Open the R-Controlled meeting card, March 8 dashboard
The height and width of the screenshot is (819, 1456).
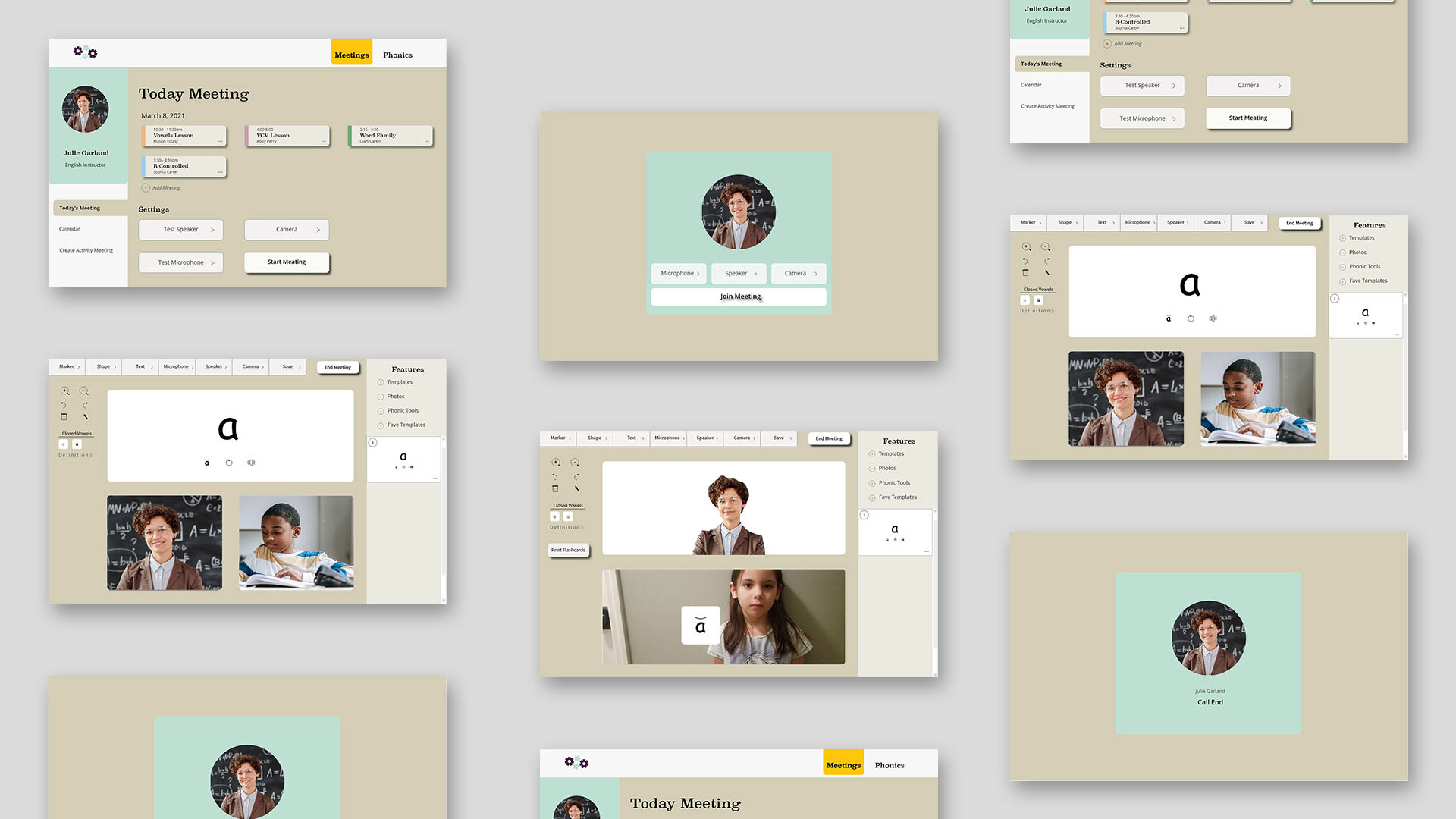184,167
